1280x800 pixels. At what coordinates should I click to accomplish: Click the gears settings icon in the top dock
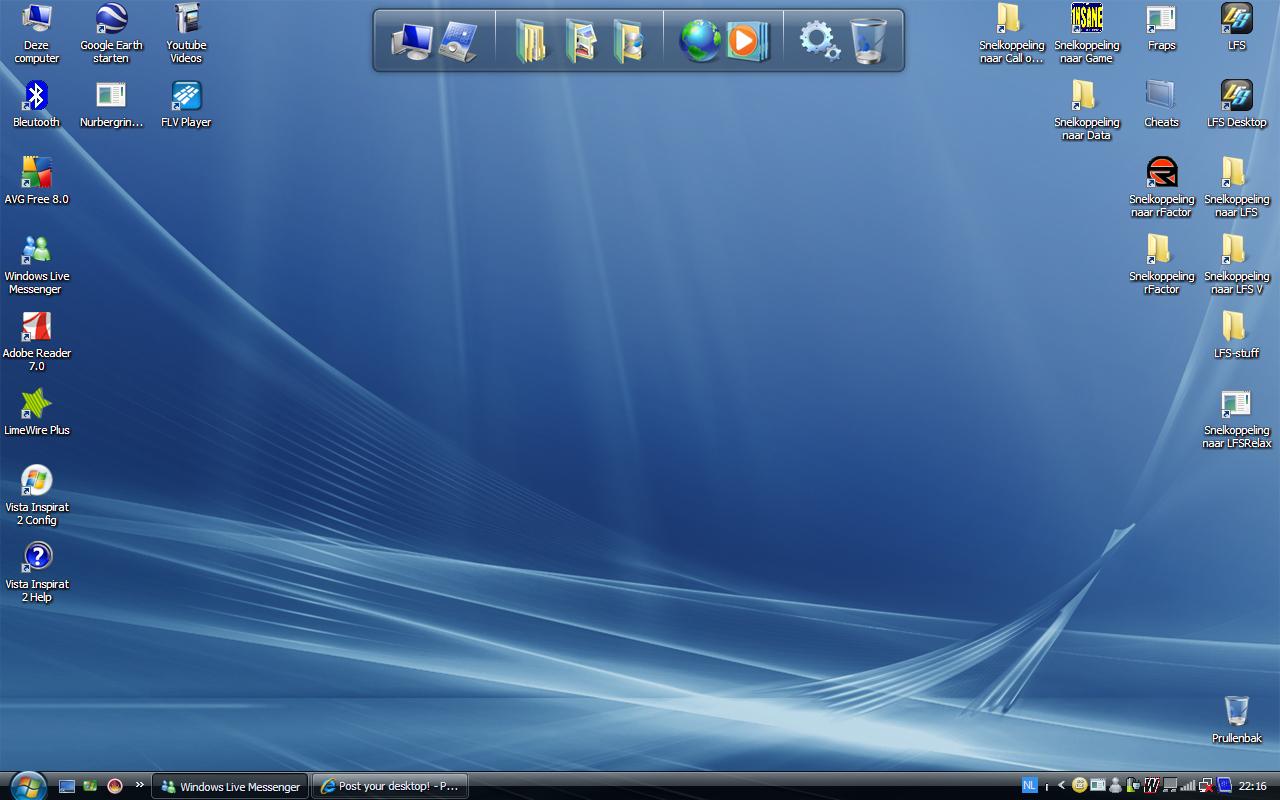819,41
